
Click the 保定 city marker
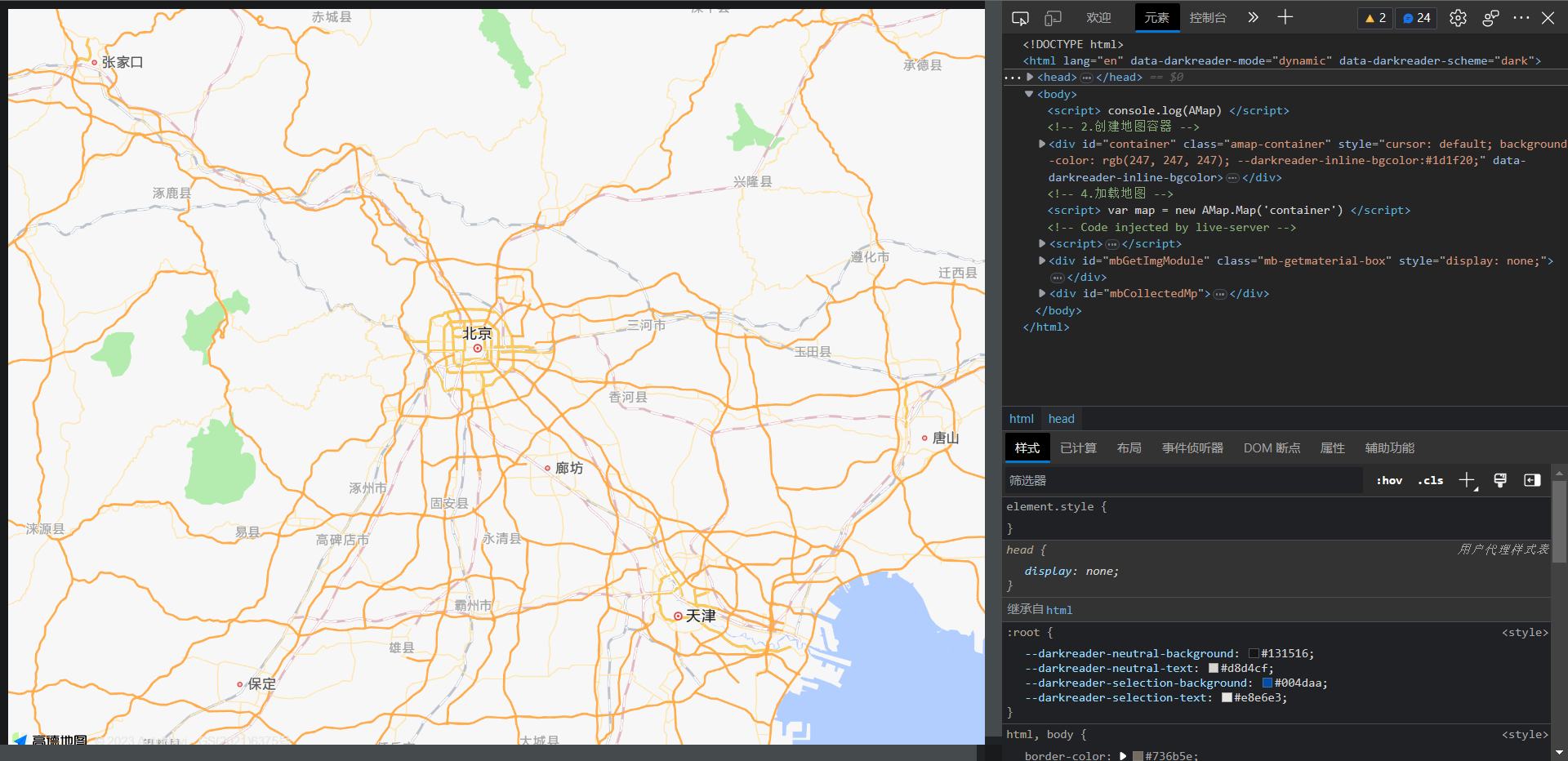pyautogui.click(x=239, y=684)
